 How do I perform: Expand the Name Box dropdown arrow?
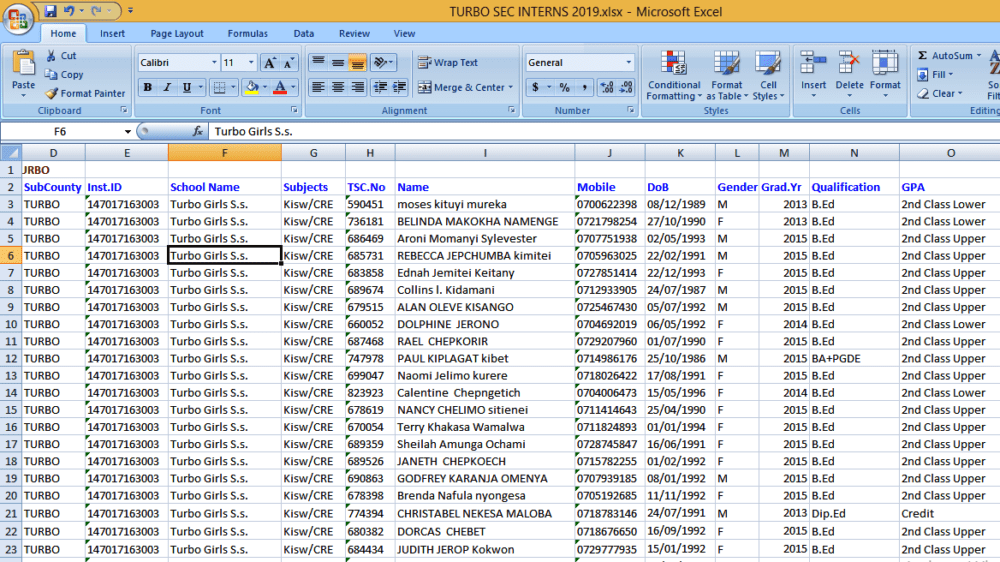[128, 131]
